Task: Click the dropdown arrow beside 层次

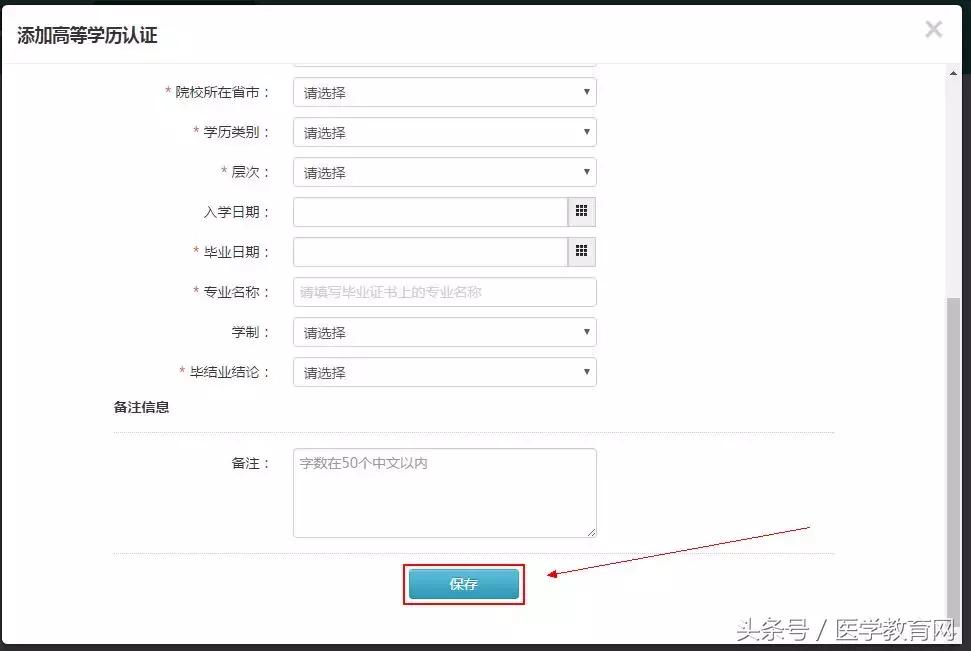Action: pos(587,171)
